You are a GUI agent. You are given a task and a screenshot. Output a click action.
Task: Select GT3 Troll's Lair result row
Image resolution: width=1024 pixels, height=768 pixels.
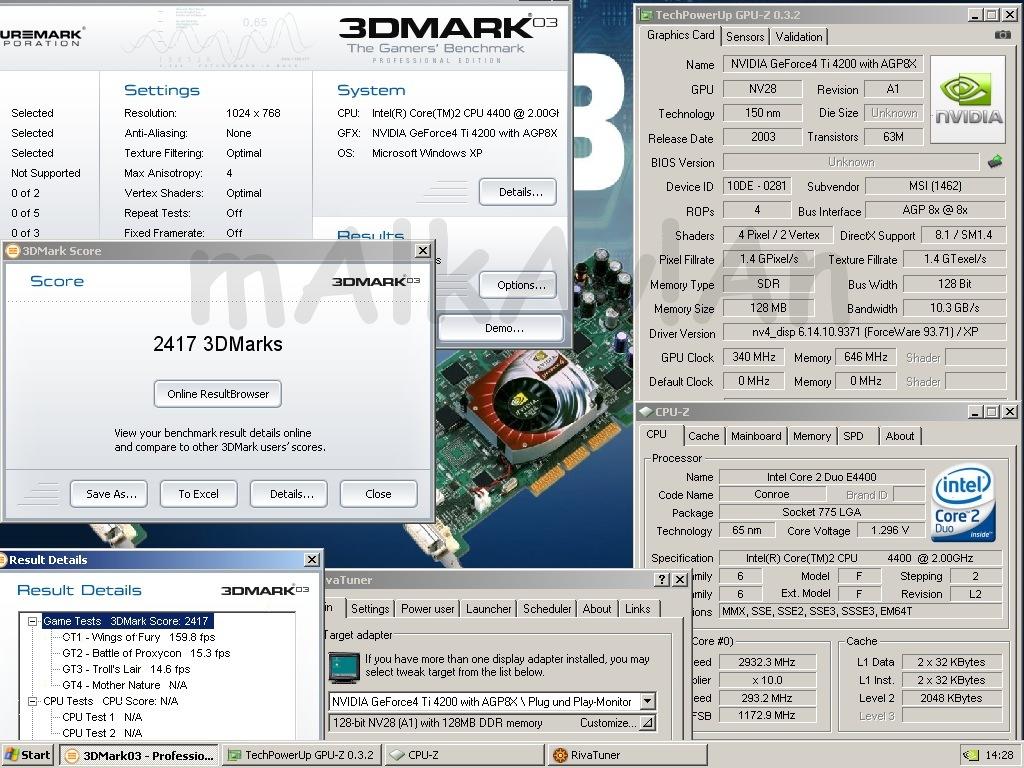point(126,669)
